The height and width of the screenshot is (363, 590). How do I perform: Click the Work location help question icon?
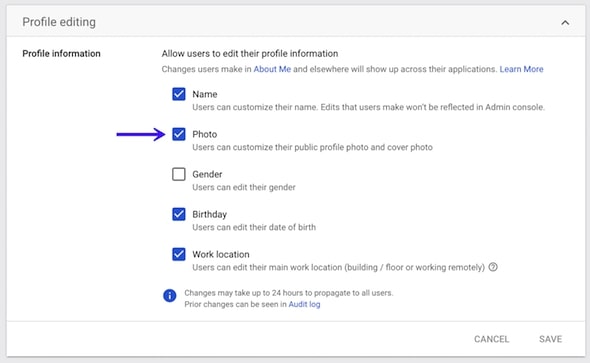[x=493, y=267]
